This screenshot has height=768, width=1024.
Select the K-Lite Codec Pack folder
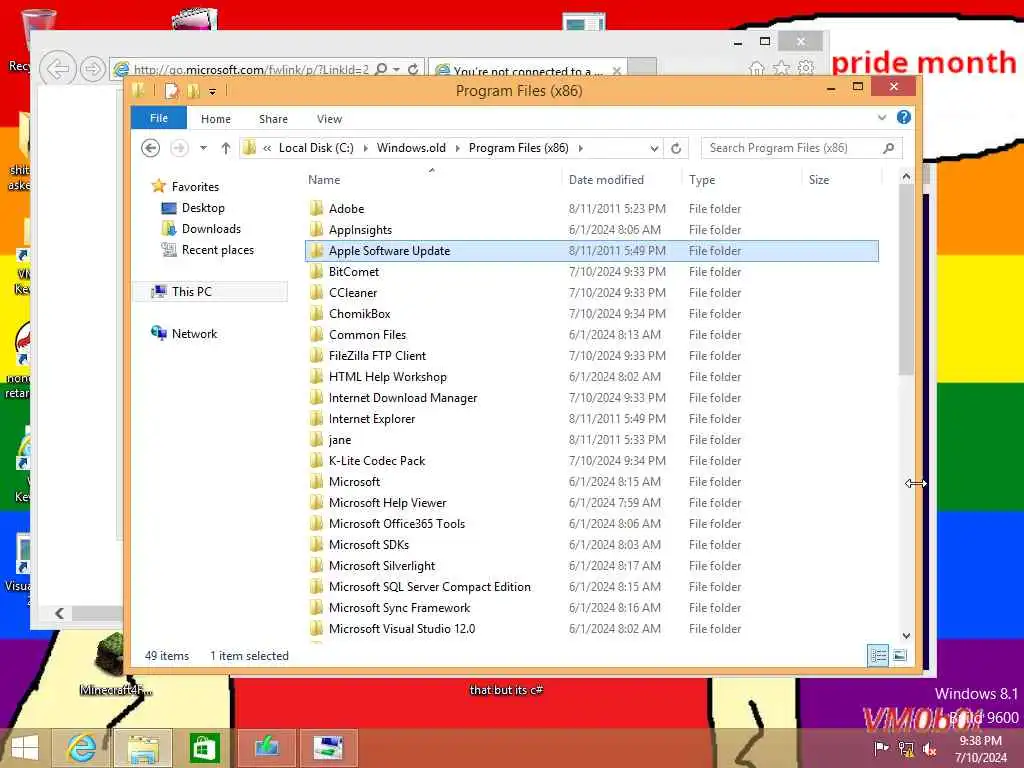376,460
